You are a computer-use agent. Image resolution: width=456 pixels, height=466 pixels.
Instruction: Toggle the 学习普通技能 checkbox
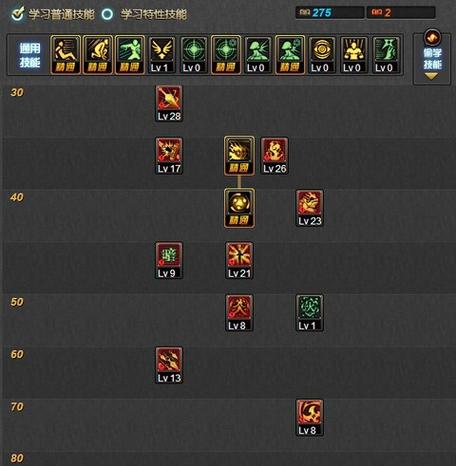coord(17,14)
